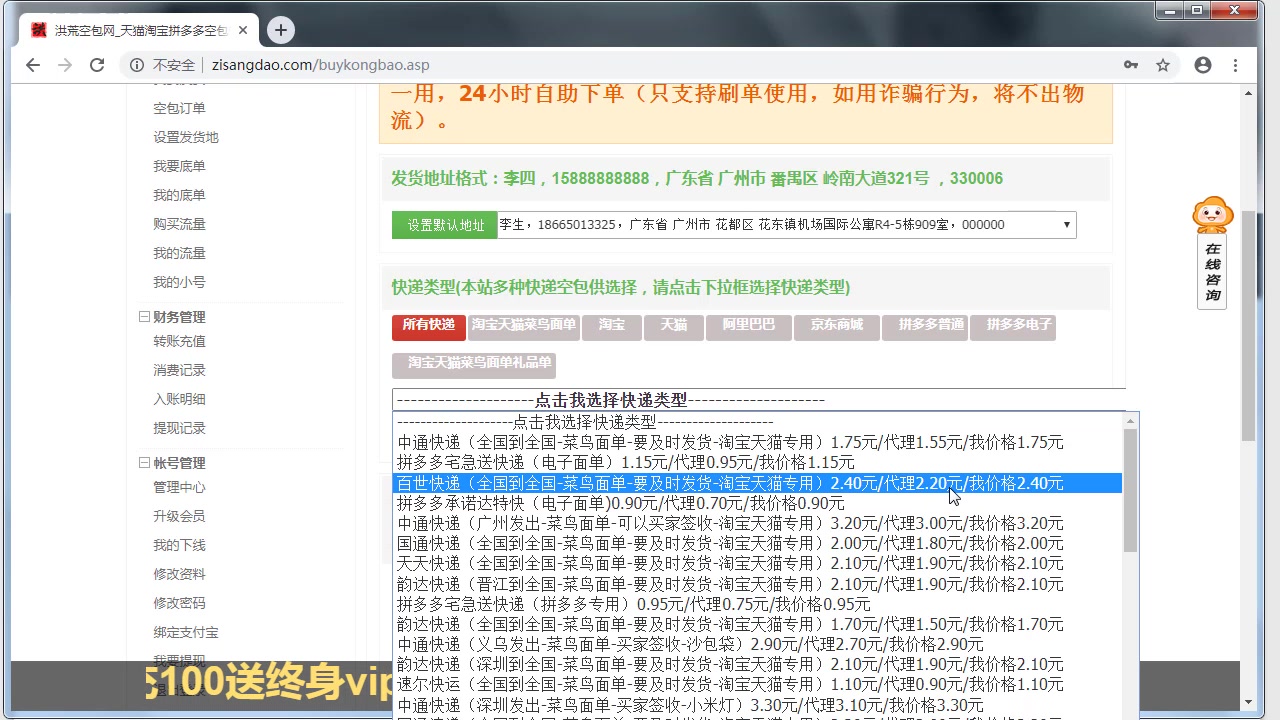
Task: Select the 淘宝 filter tab
Action: 612,327
